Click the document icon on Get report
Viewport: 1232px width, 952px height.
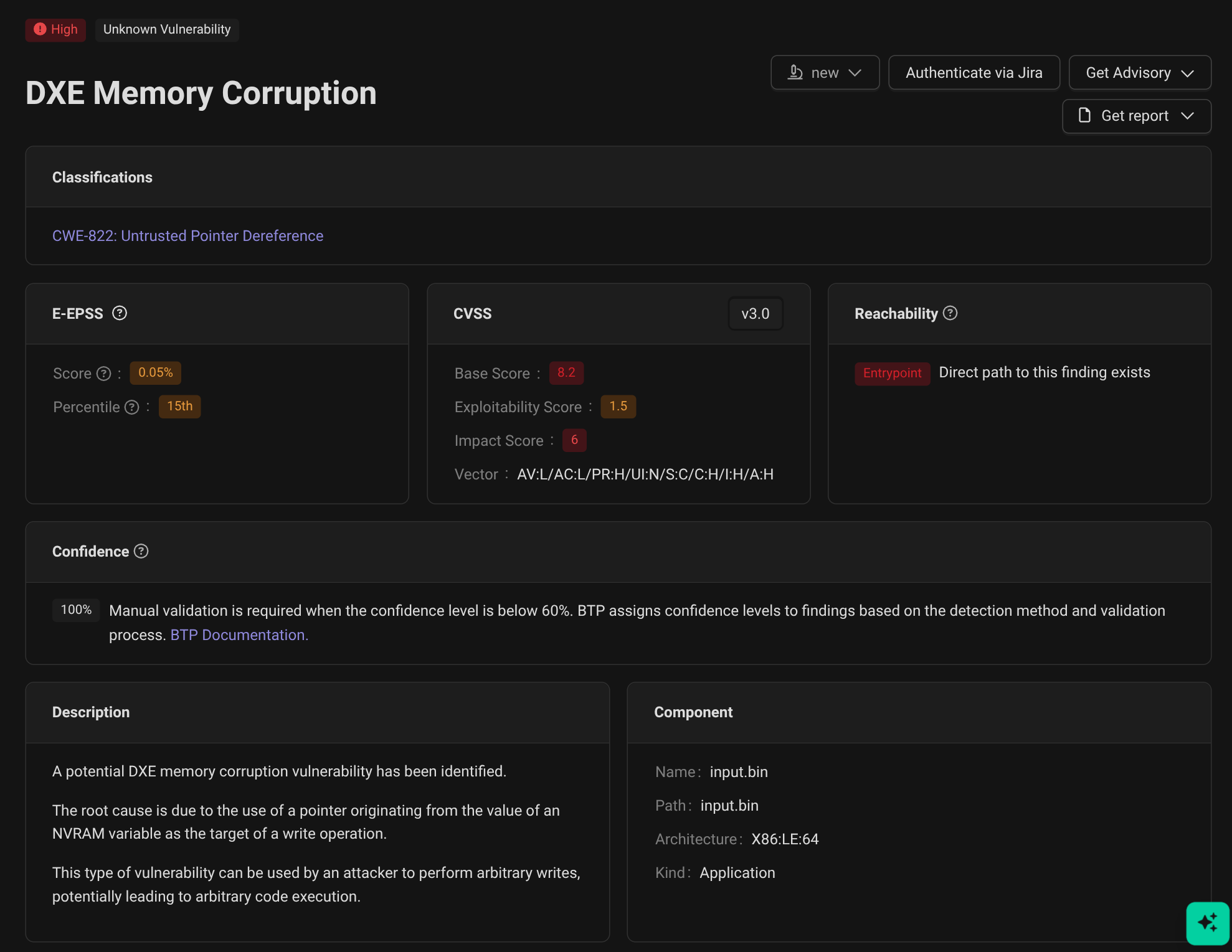click(1084, 116)
